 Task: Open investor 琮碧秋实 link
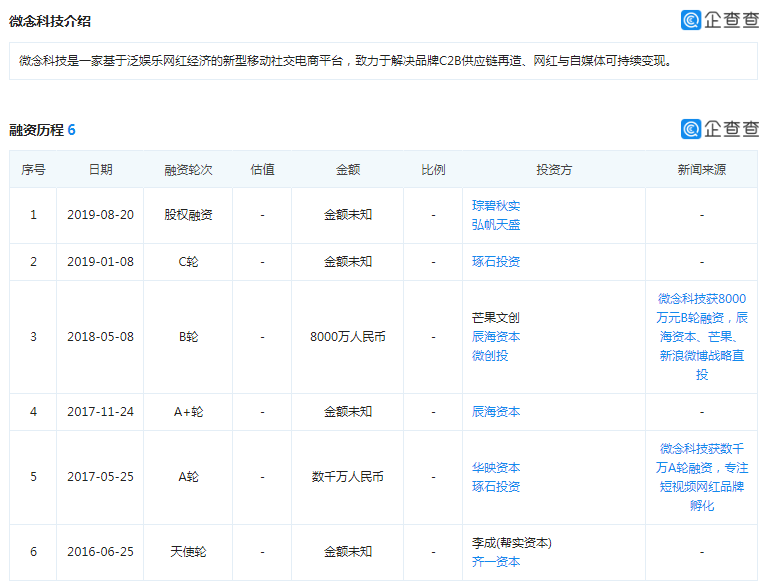click(x=496, y=206)
